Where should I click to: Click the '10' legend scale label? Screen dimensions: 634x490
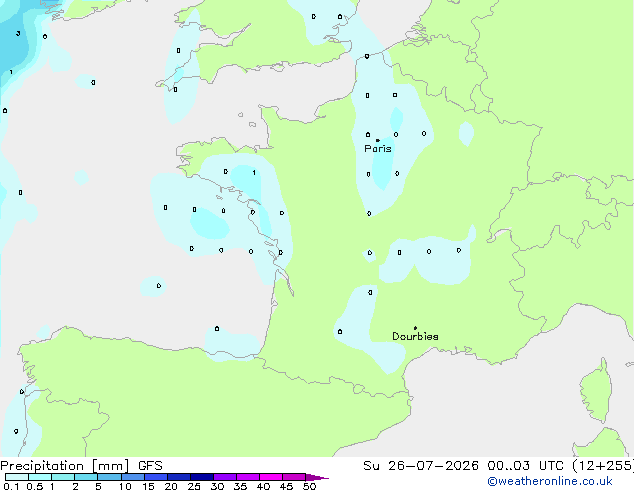click(x=125, y=486)
